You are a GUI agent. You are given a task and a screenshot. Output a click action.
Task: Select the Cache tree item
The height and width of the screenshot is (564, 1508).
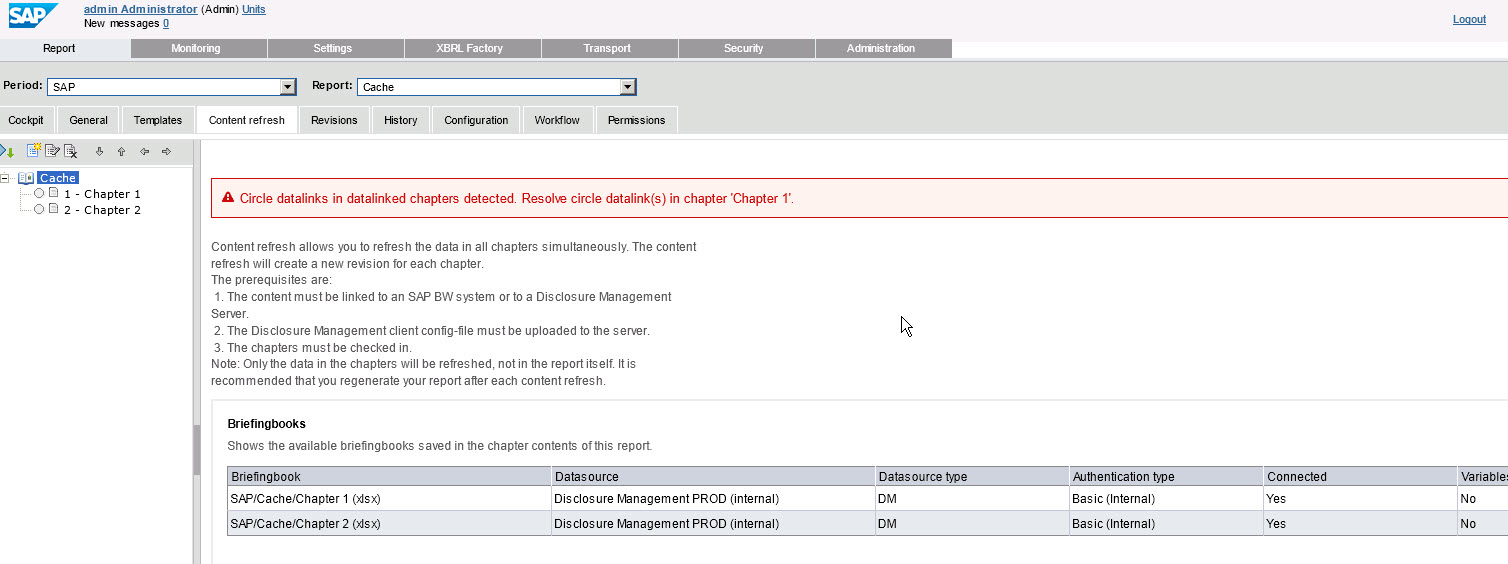click(58, 178)
